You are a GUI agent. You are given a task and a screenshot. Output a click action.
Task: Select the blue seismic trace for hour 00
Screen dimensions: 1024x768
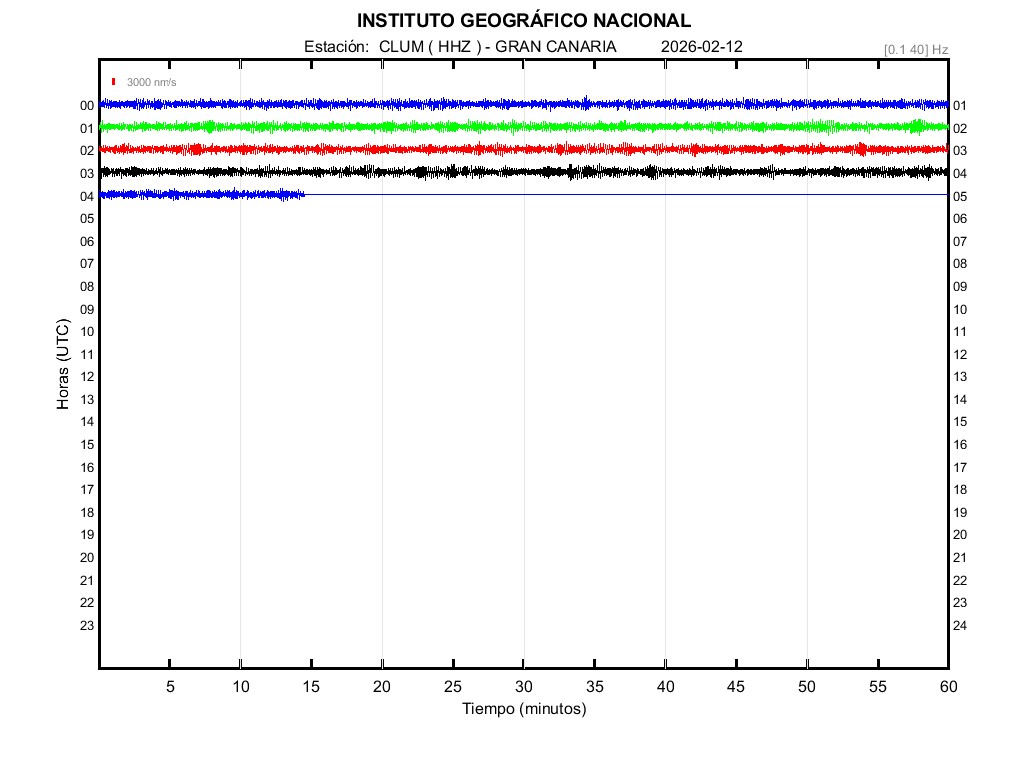click(523, 104)
